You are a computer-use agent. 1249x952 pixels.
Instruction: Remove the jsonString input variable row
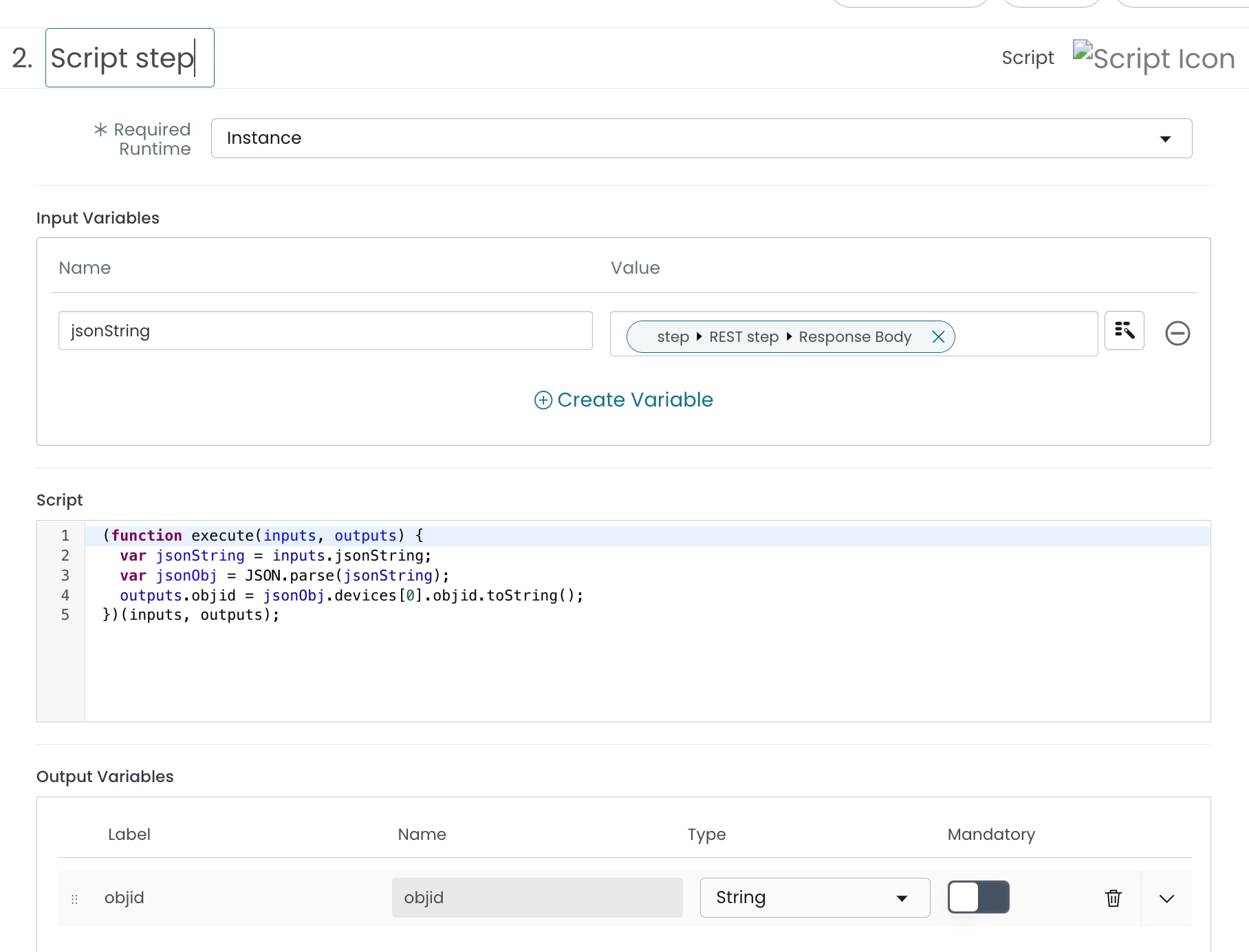[1177, 333]
